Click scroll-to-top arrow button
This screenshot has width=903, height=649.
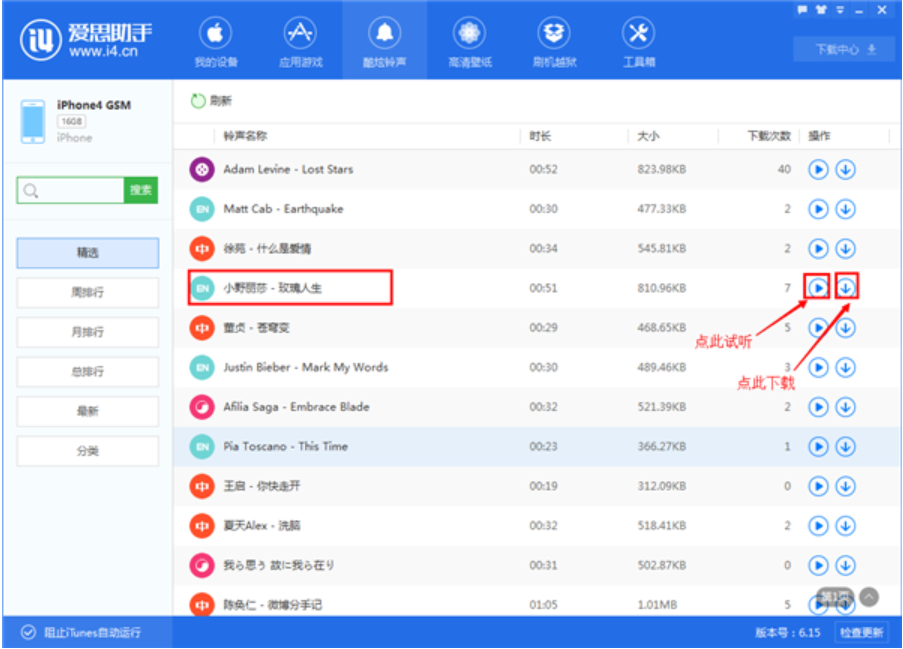coord(869,596)
